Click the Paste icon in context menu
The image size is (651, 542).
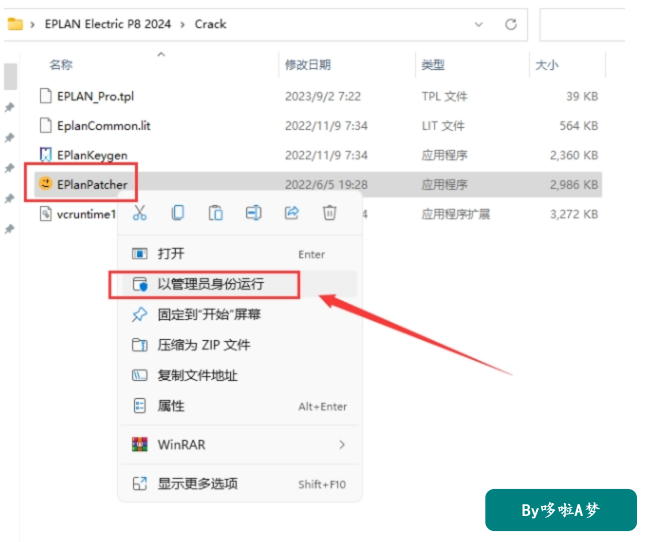click(215, 213)
